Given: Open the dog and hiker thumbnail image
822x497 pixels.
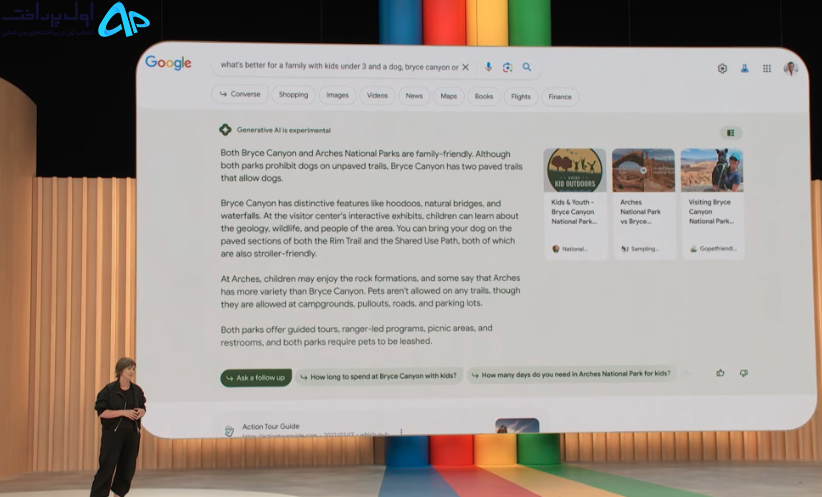Looking at the screenshot, I should click(x=712, y=170).
